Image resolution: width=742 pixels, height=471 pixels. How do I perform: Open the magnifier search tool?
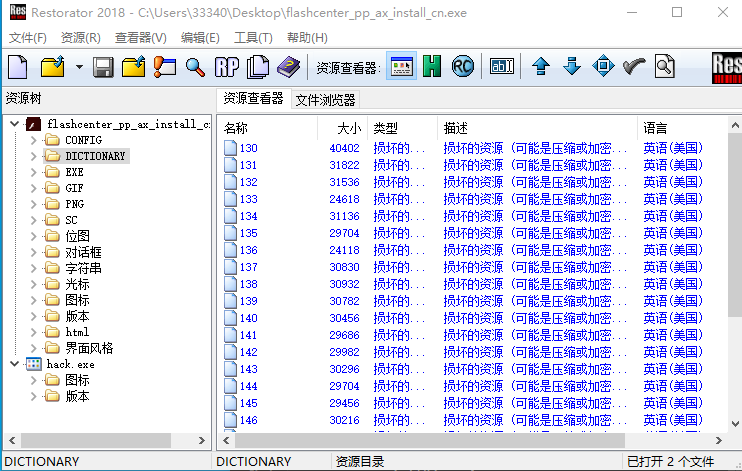(195, 67)
